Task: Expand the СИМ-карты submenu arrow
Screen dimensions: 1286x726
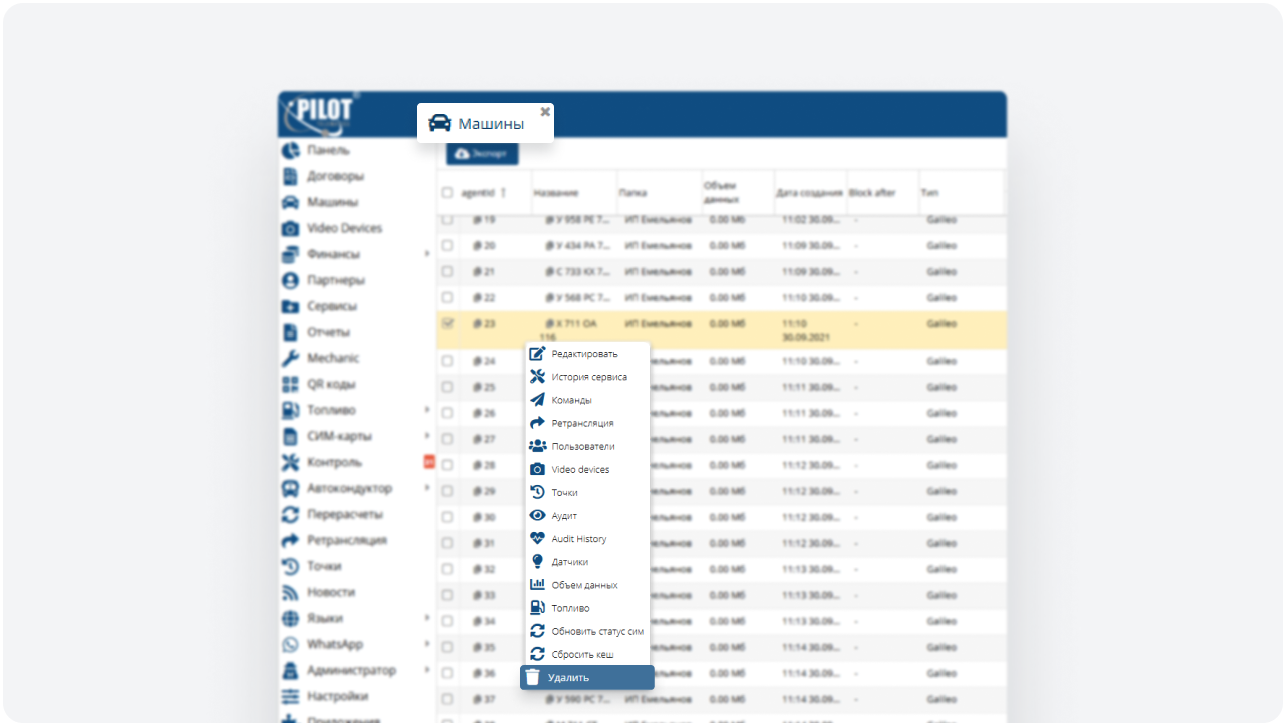Action: [427, 437]
